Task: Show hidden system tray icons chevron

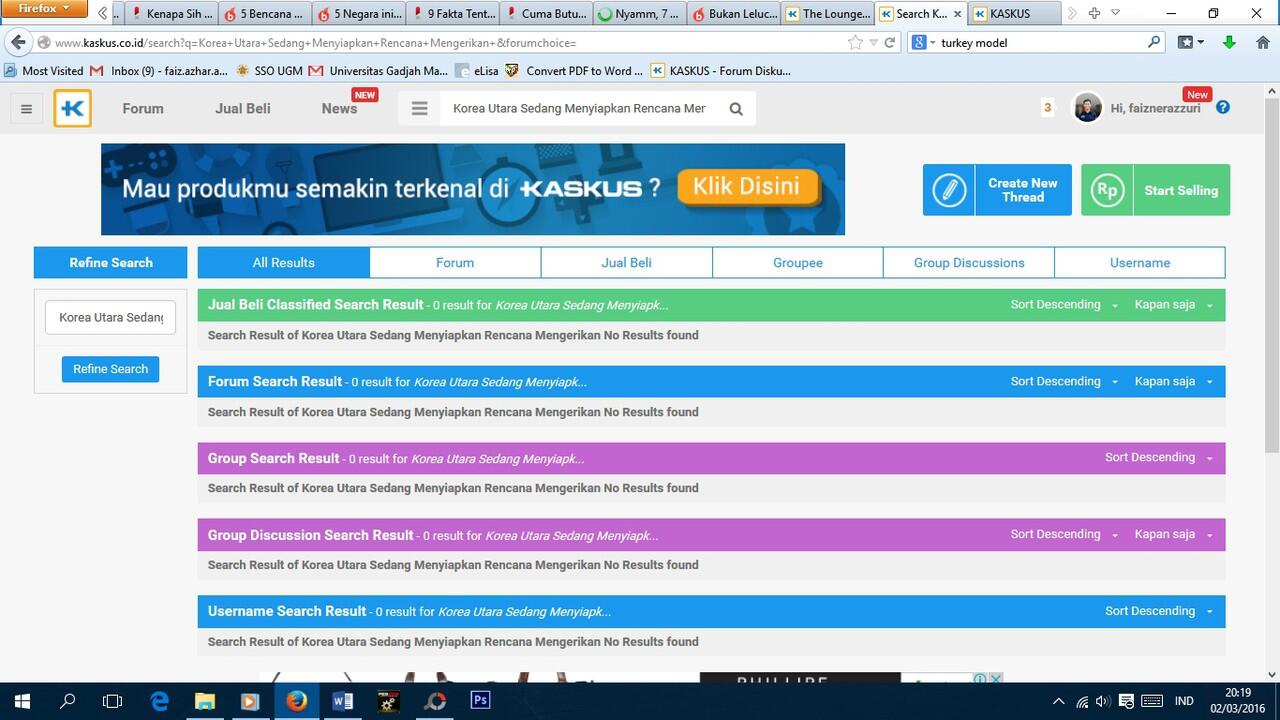Action: click(x=1059, y=701)
